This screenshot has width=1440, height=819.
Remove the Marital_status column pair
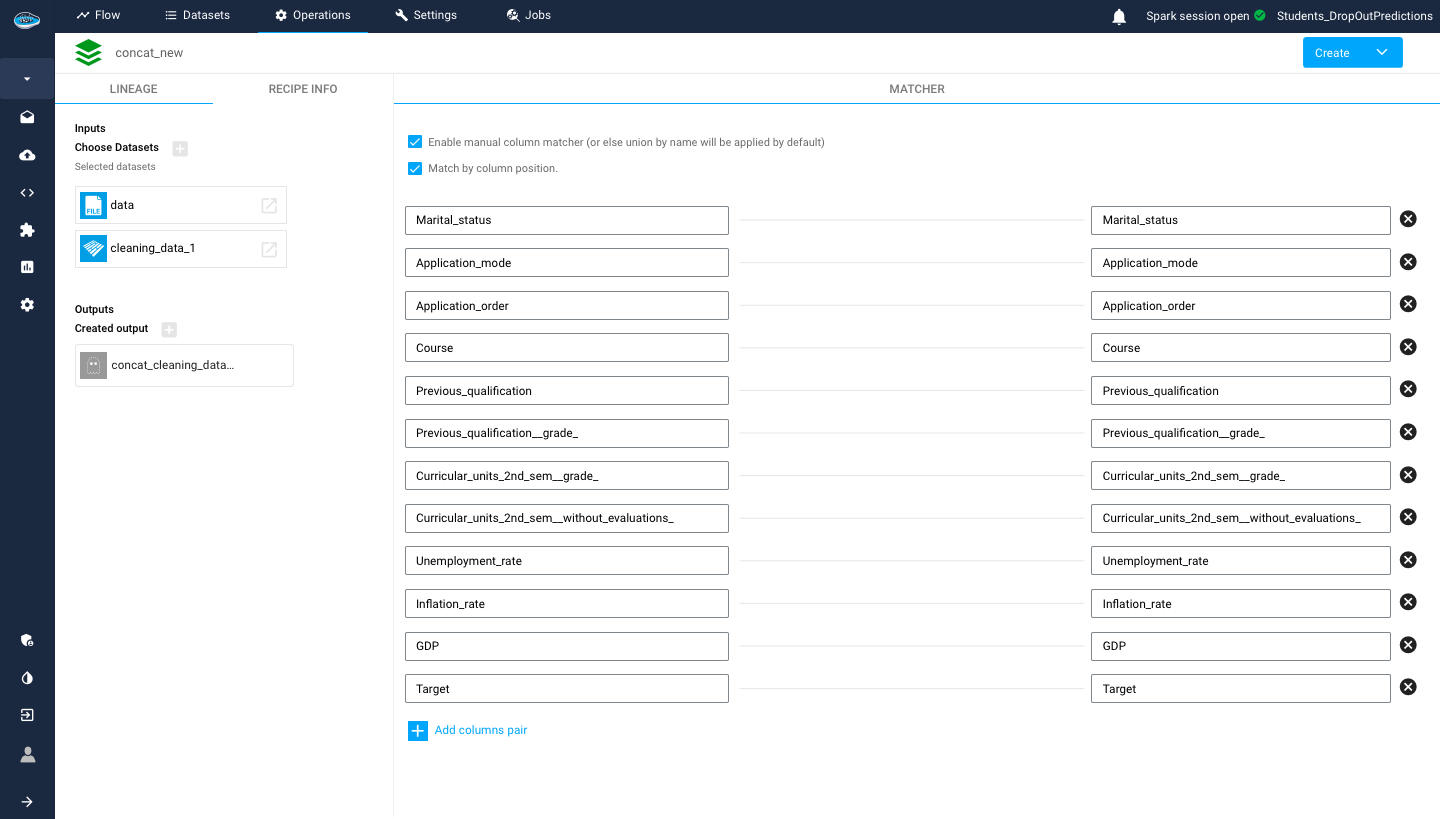coord(1408,219)
